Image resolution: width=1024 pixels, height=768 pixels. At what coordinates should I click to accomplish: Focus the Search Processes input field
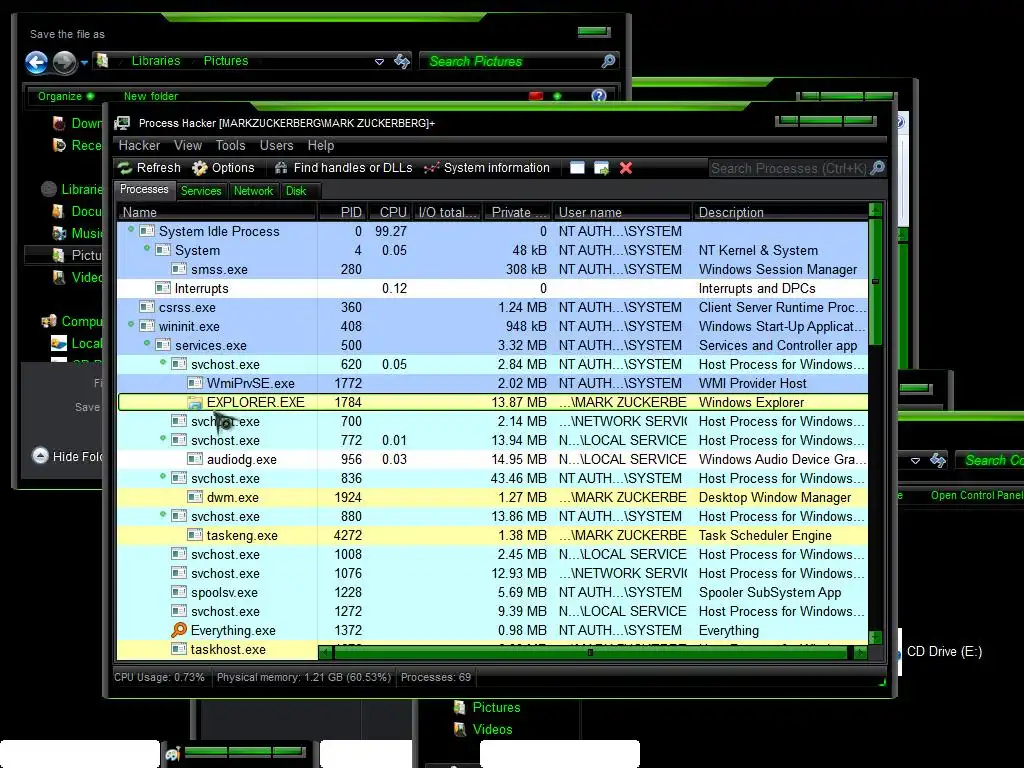(789, 168)
